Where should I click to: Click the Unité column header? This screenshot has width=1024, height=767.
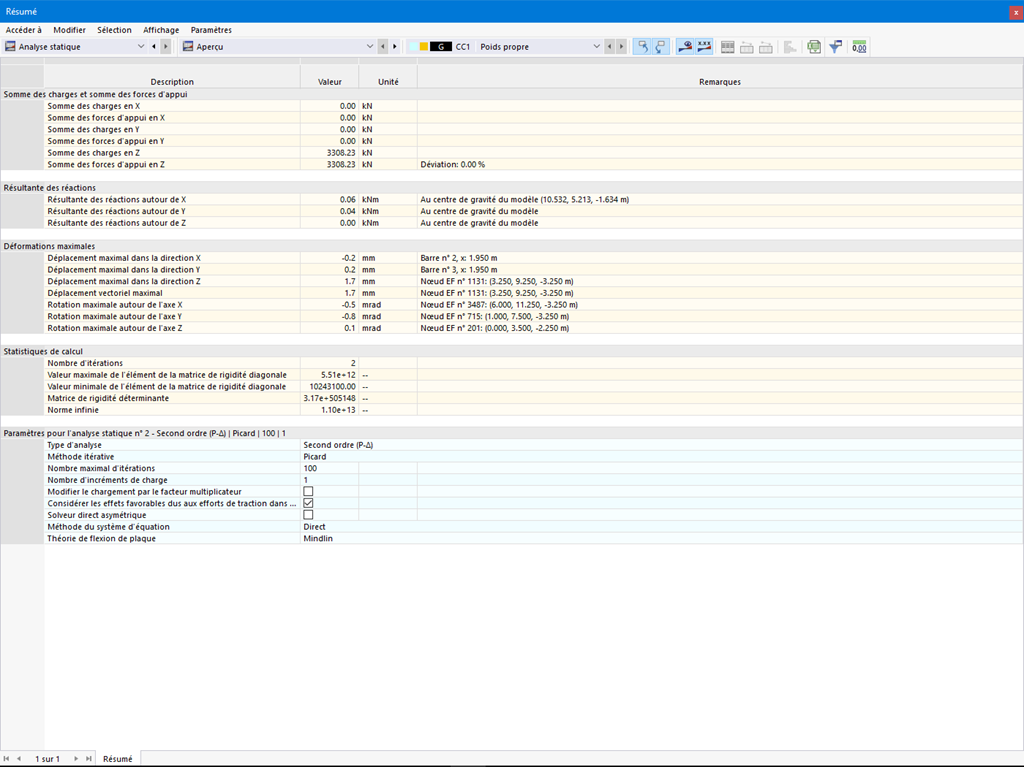tap(388, 82)
